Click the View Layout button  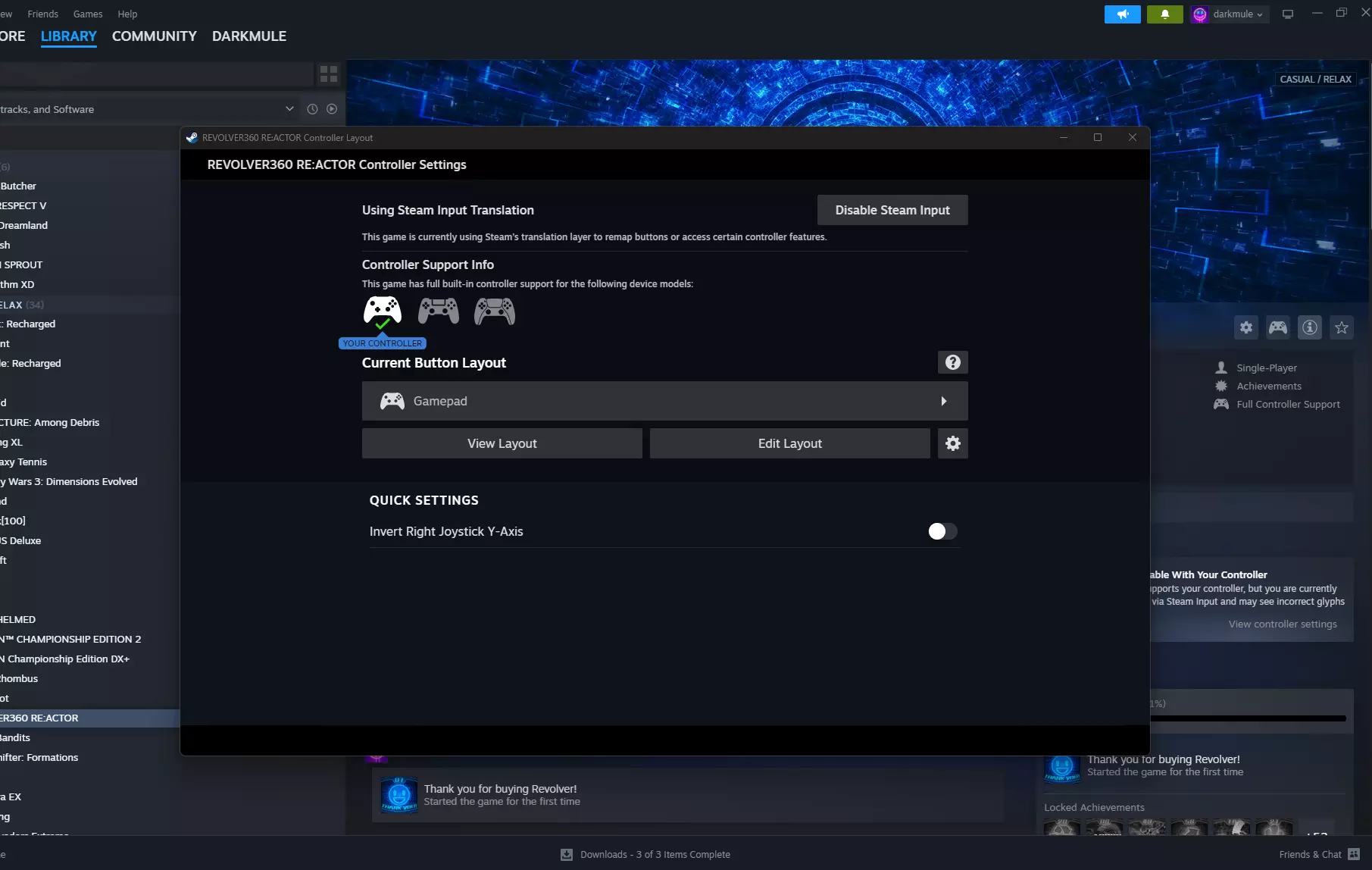(x=502, y=443)
